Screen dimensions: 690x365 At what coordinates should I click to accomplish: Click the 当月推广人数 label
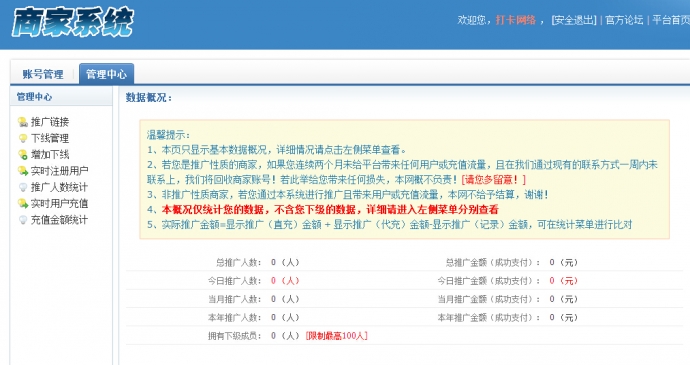(x=235, y=299)
